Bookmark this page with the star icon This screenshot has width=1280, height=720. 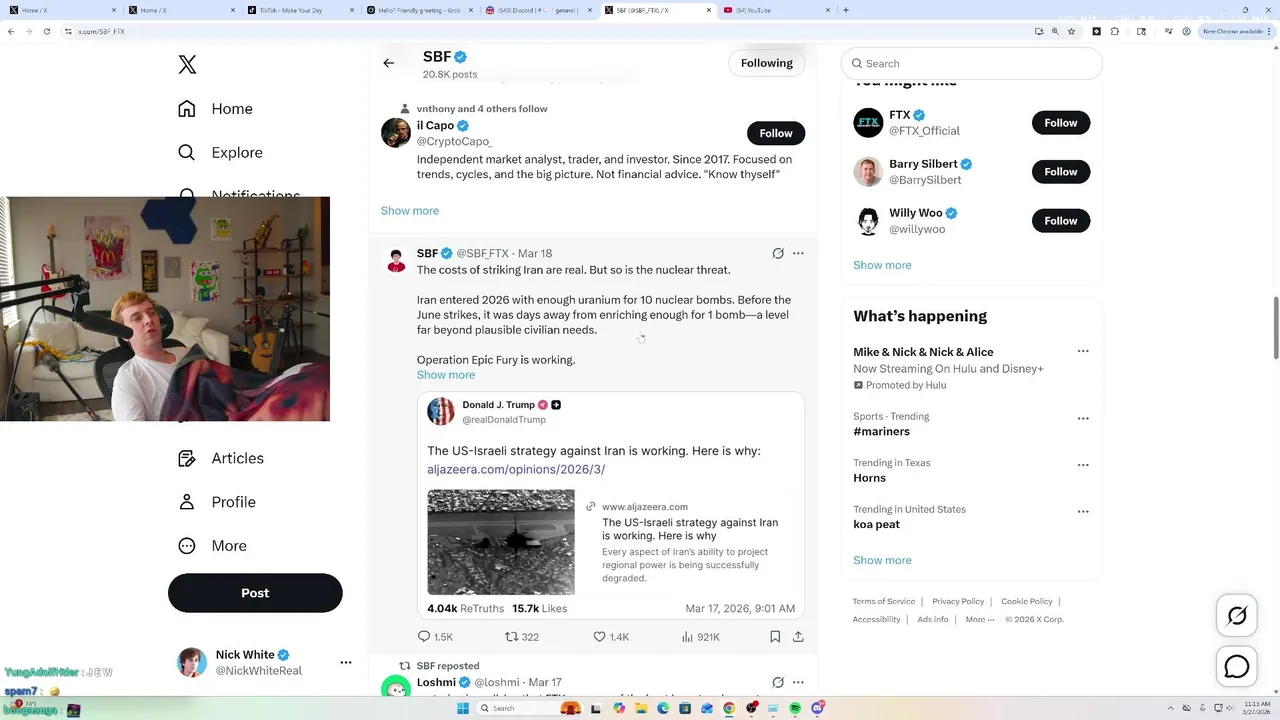[x=1071, y=31]
